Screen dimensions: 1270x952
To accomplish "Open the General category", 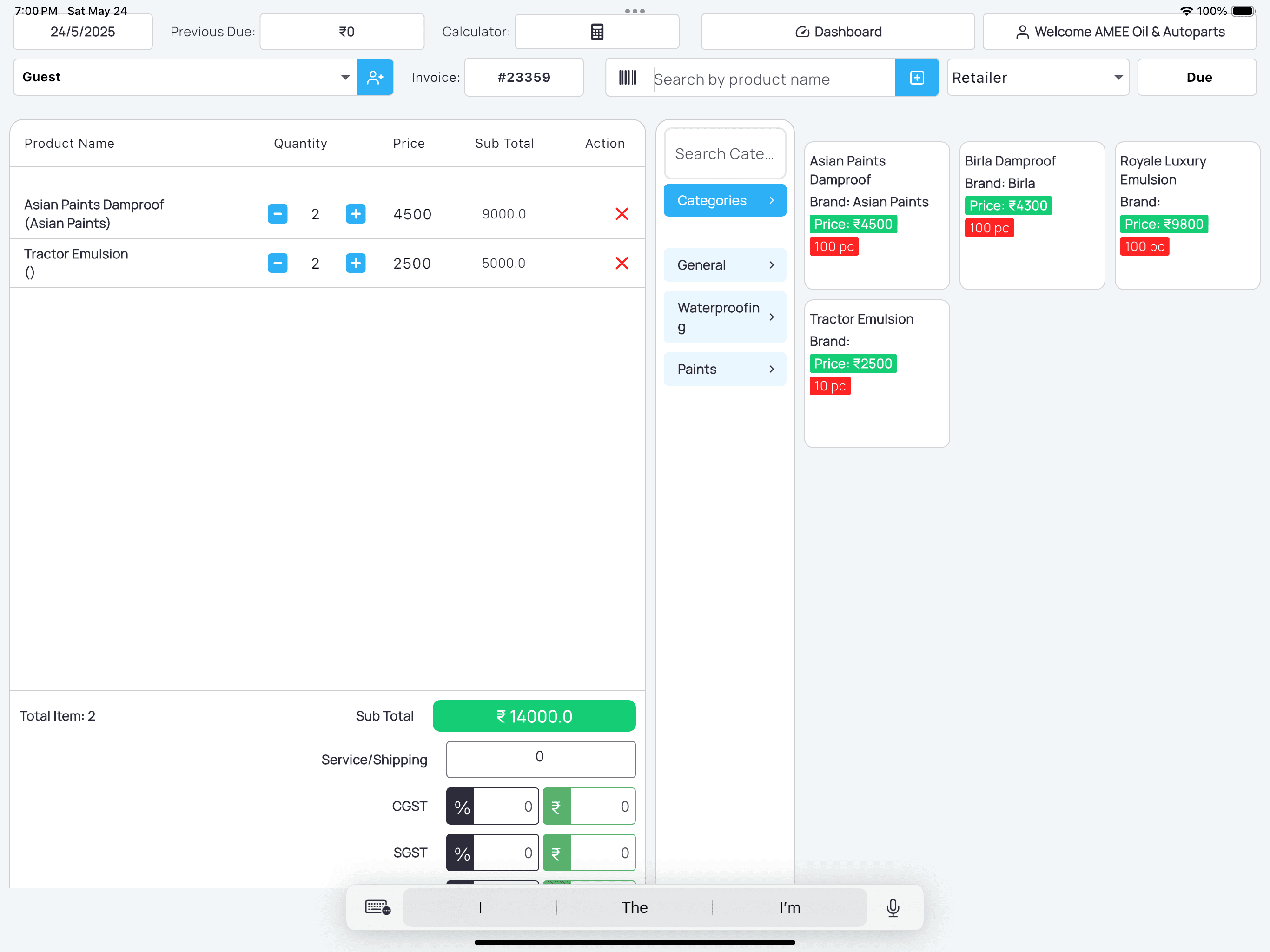I will tap(725, 264).
